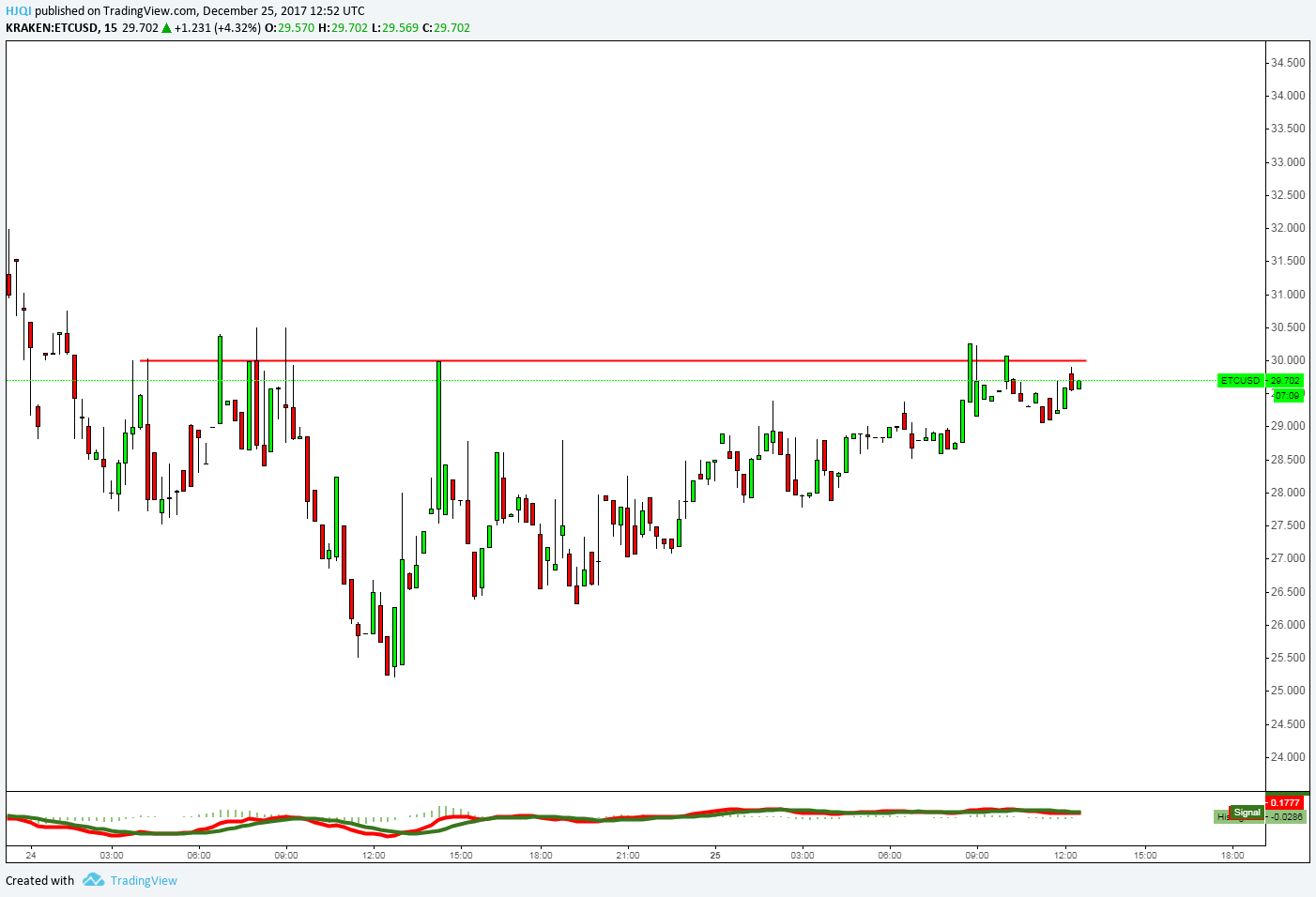Click the 25.000 price axis label
This screenshot has height=897, width=1316.
point(1287,691)
